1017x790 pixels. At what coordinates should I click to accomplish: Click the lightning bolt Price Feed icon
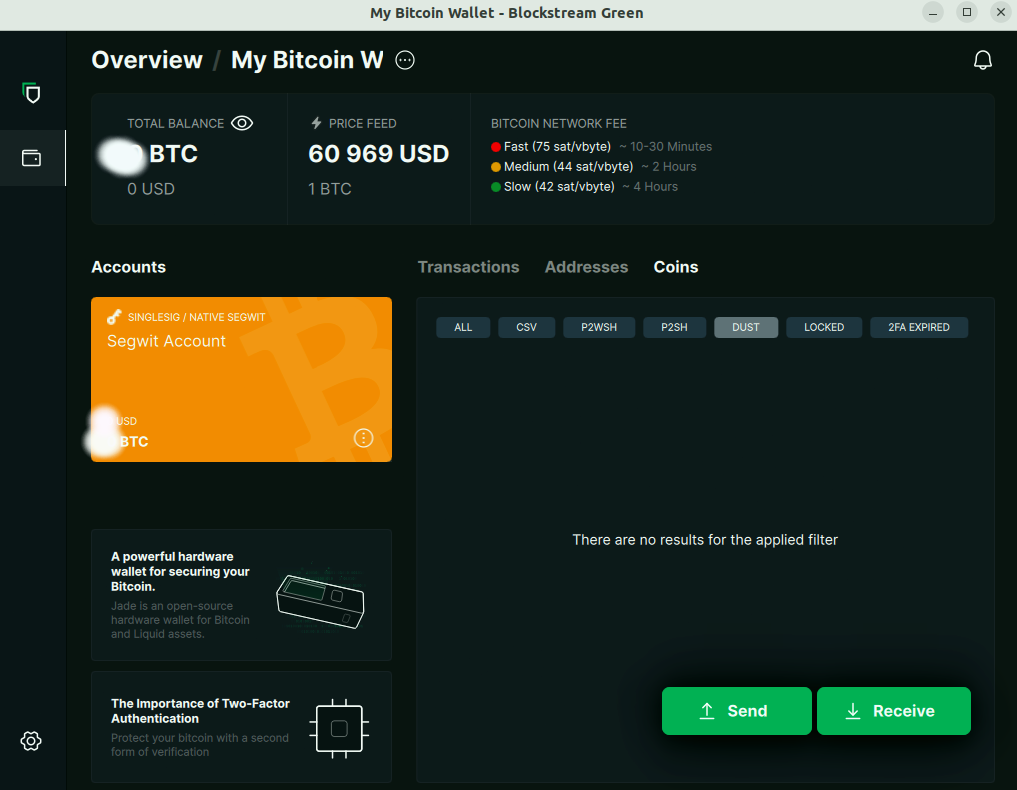[x=317, y=123]
